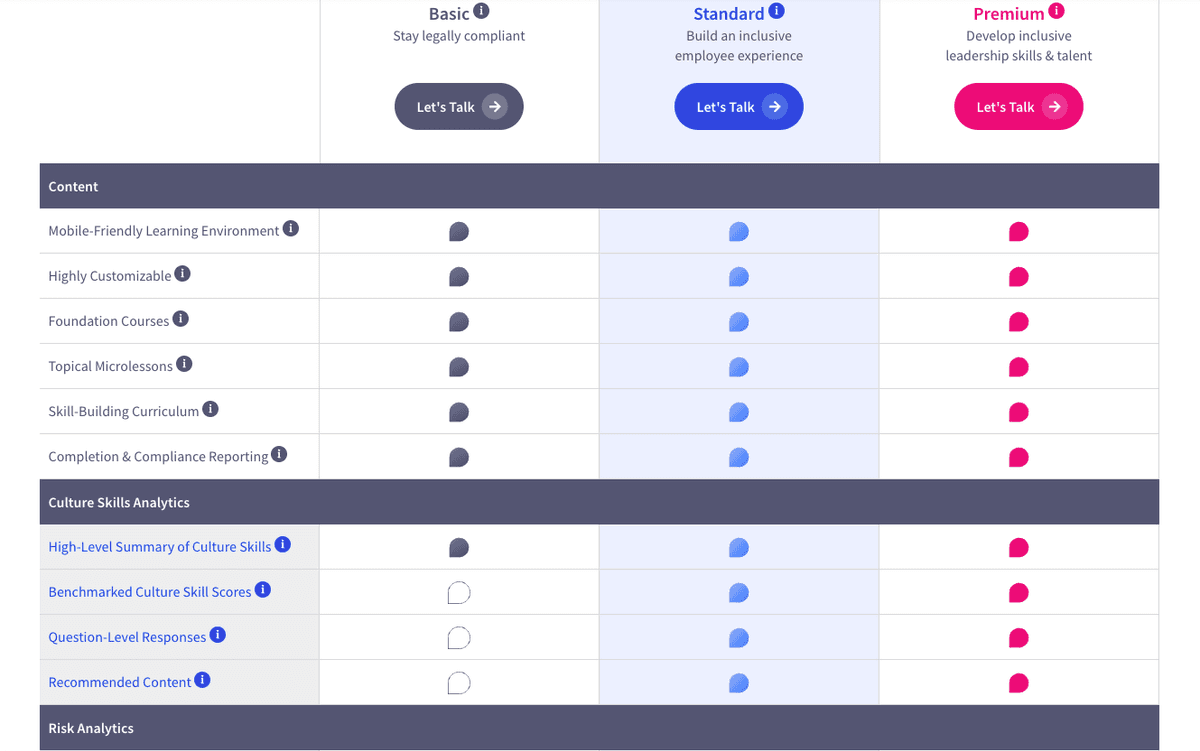Open info for Completion & Compliance Reporting

click(278, 454)
